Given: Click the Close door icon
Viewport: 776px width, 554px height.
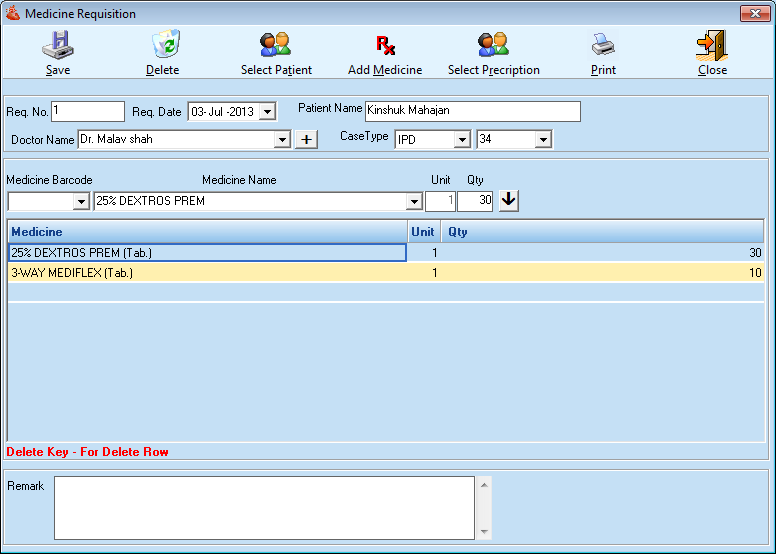Looking at the screenshot, I should (x=712, y=46).
